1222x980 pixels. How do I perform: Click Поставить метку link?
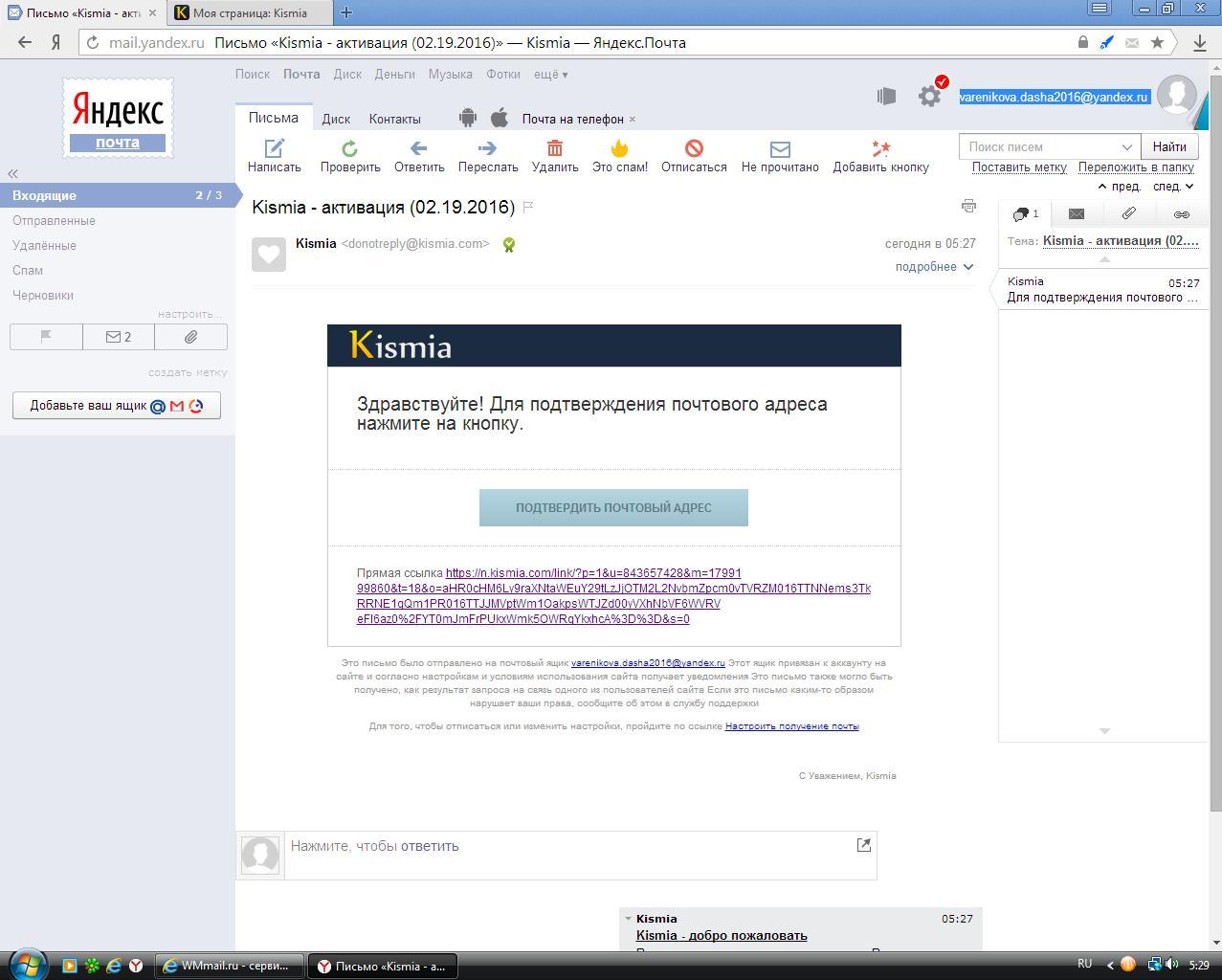(x=1019, y=167)
